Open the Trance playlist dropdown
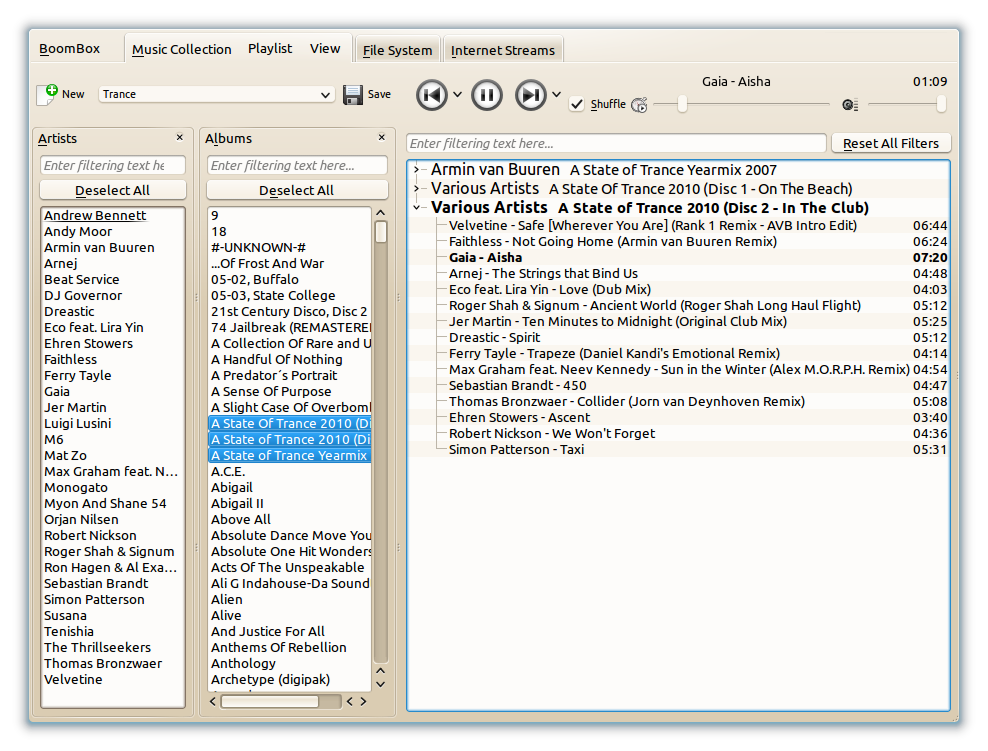Screen dimensions: 988x751 coord(216,95)
